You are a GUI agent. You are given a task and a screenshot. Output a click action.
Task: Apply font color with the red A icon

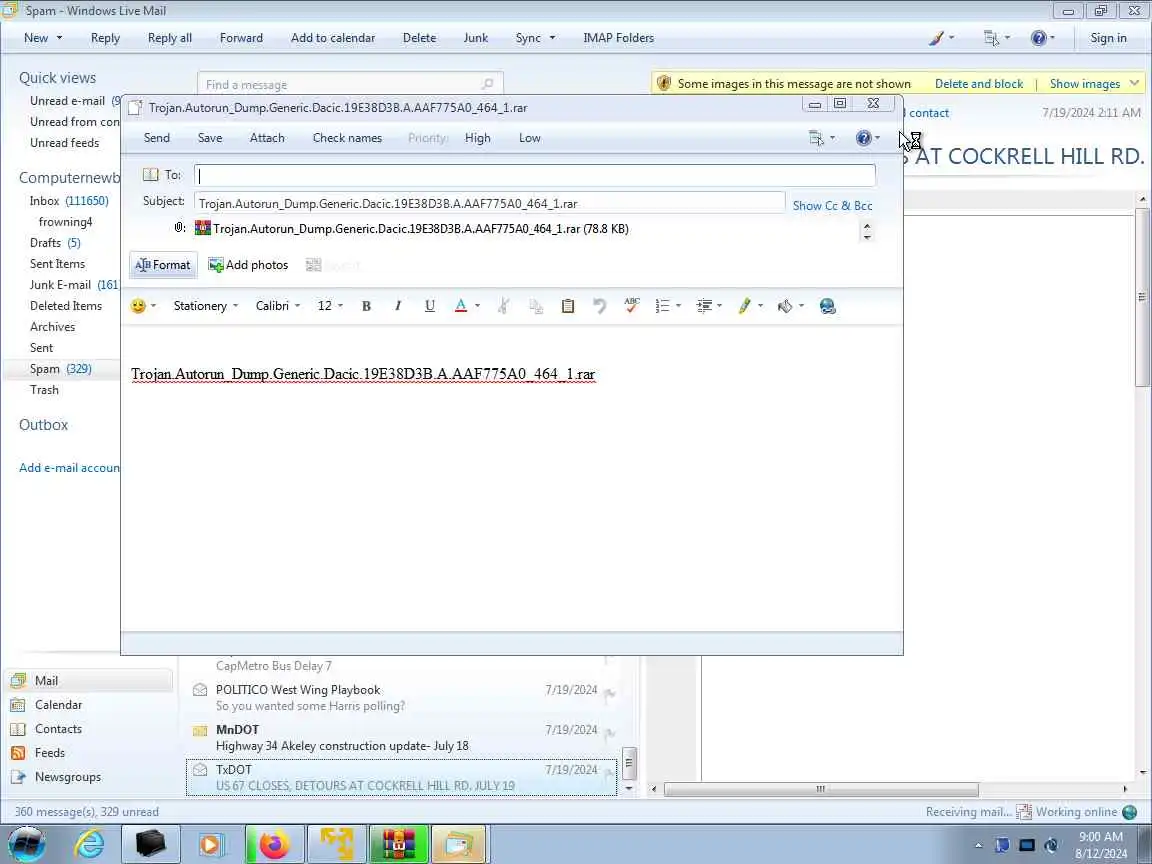(461, 306)
